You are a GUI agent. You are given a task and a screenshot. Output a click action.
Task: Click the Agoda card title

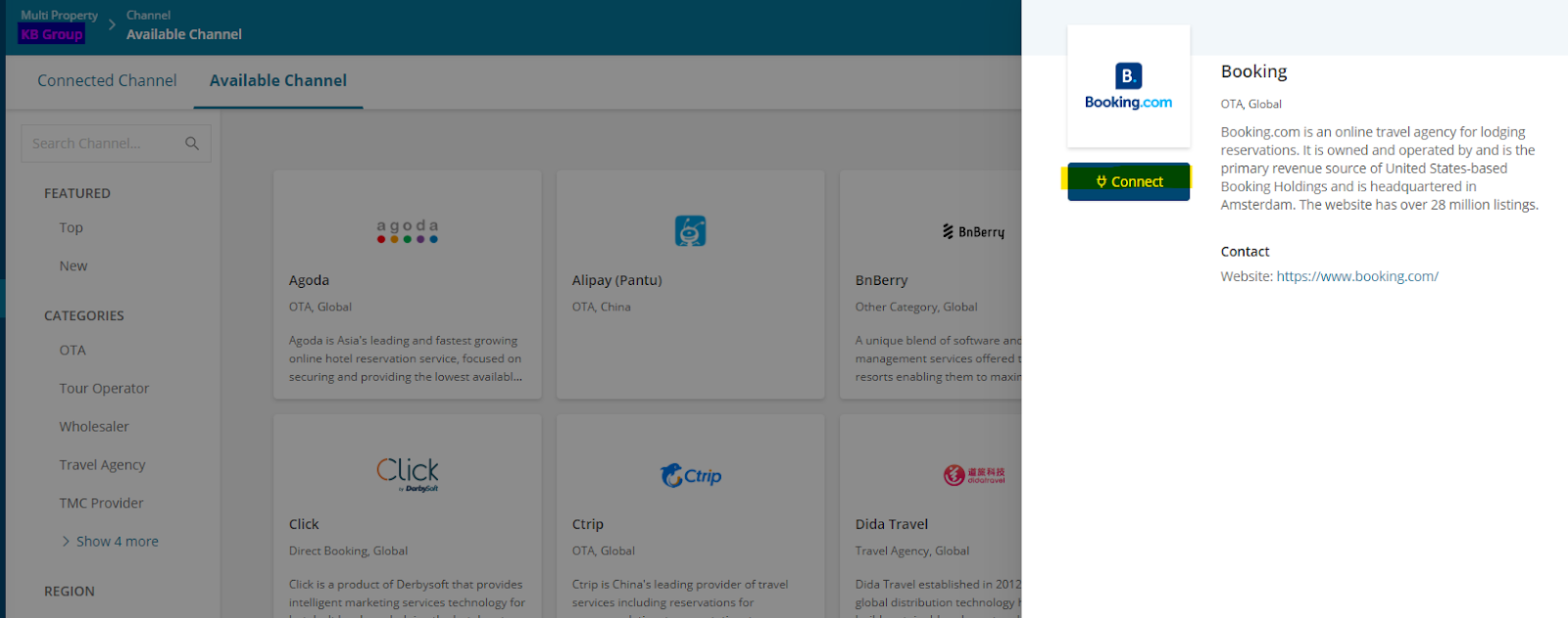pyautogui.click(x=309, y=280)
